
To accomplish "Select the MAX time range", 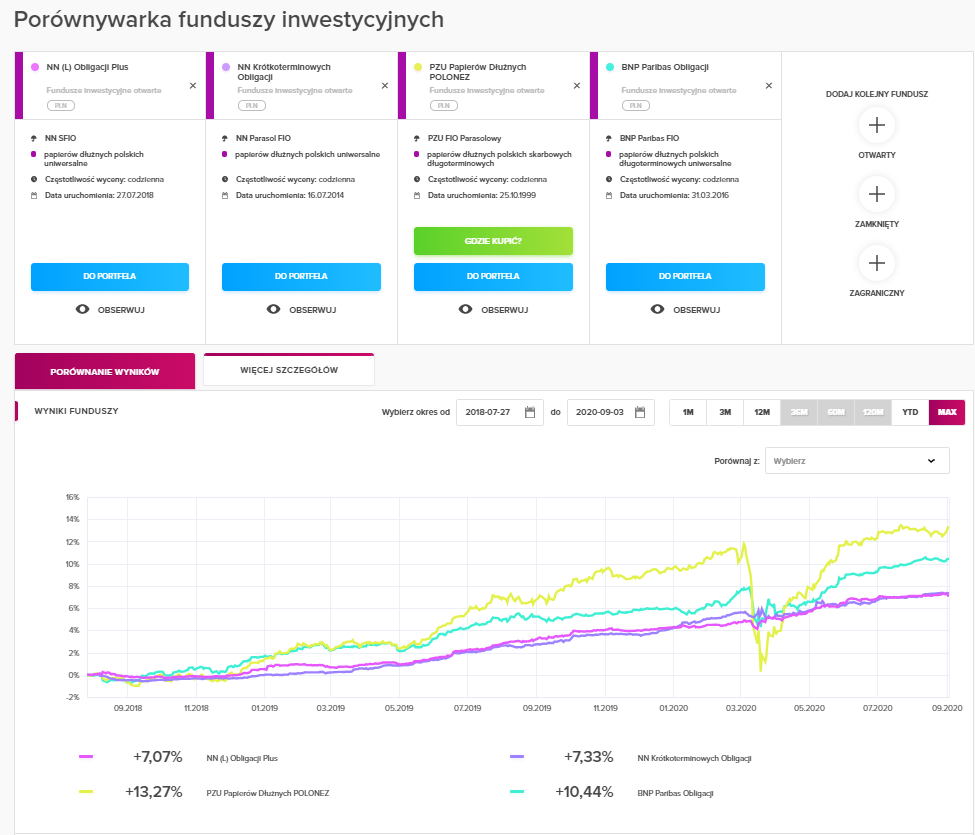I will click(946, 413).
